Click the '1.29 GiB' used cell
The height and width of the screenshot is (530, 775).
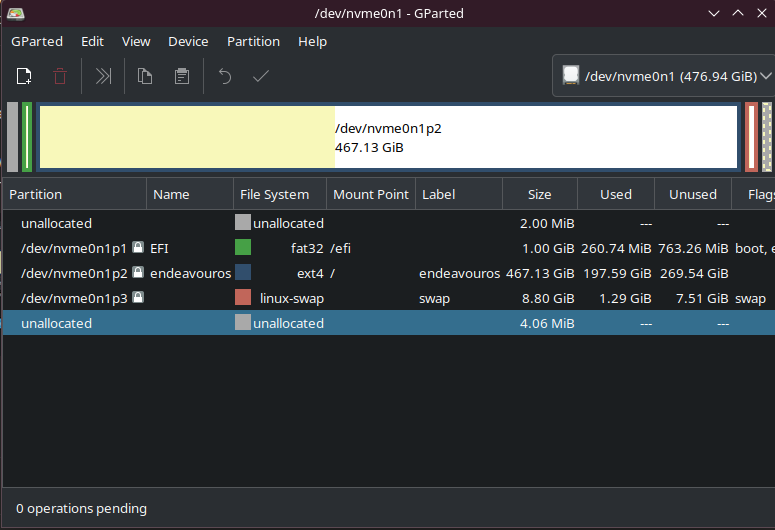[625, 299]
